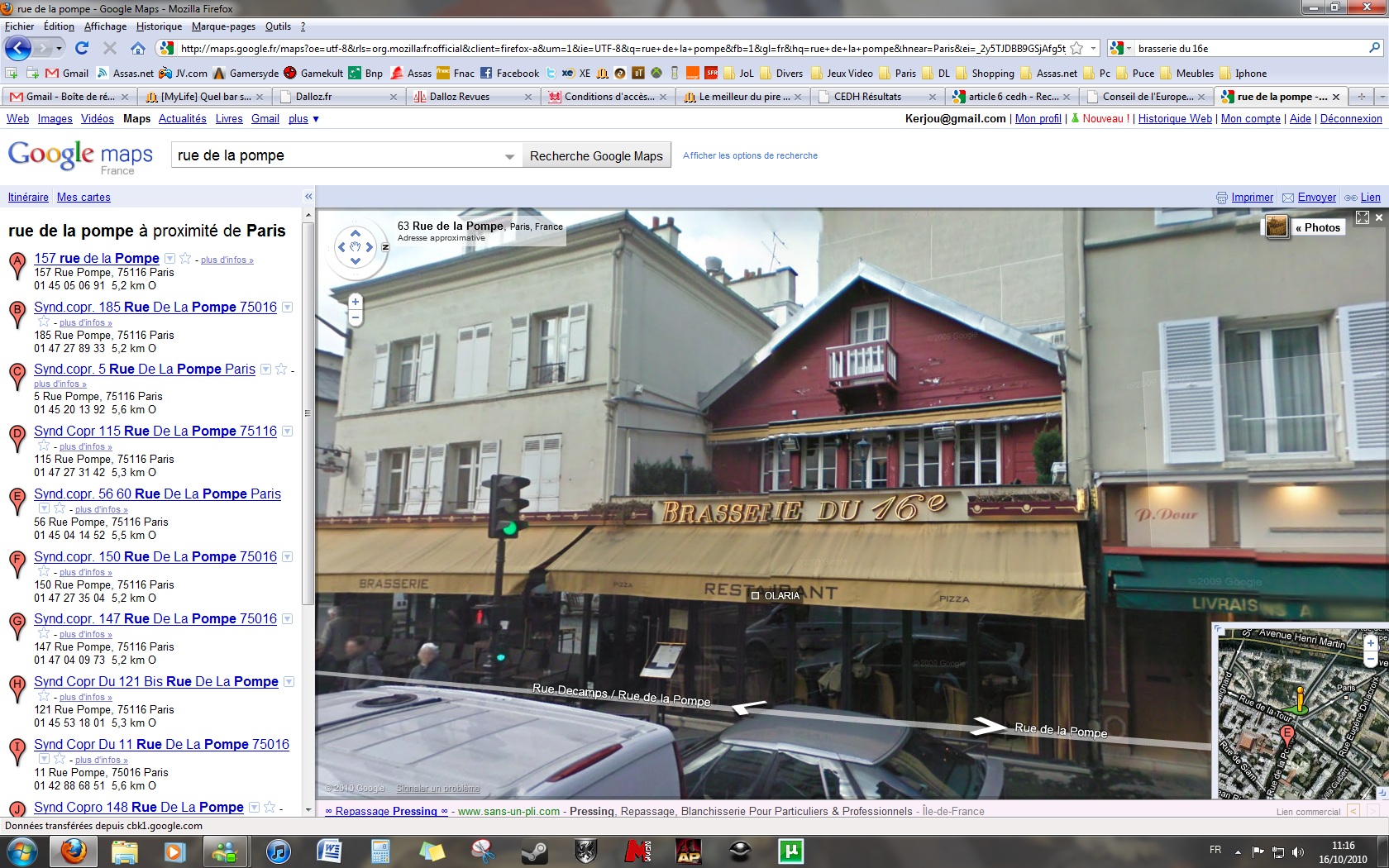Open the Facebook bookmark
Image resolution: width=1389 pixels, height=868 pixels.
(x=509, y=73)
